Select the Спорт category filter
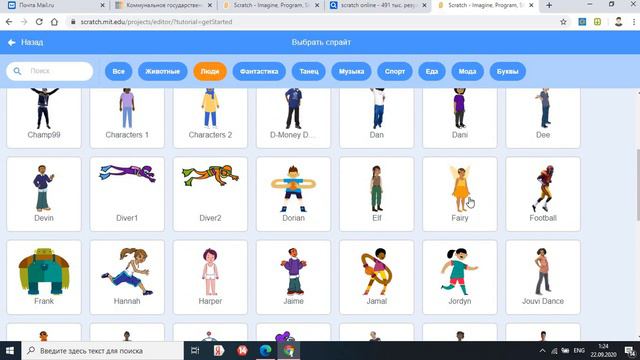This screenshot has height=360, width=640. pos(395,71)
